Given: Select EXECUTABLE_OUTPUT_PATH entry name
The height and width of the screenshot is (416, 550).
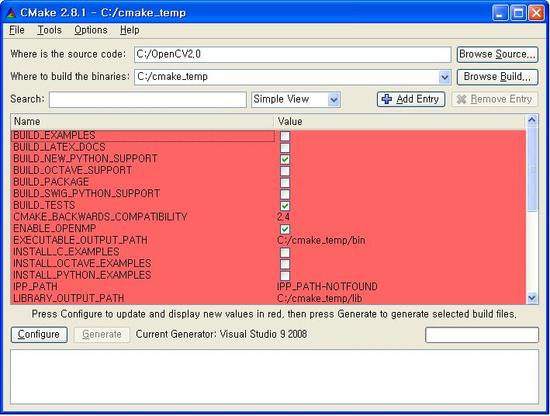Looking at the screenshot, I should 80,240.
